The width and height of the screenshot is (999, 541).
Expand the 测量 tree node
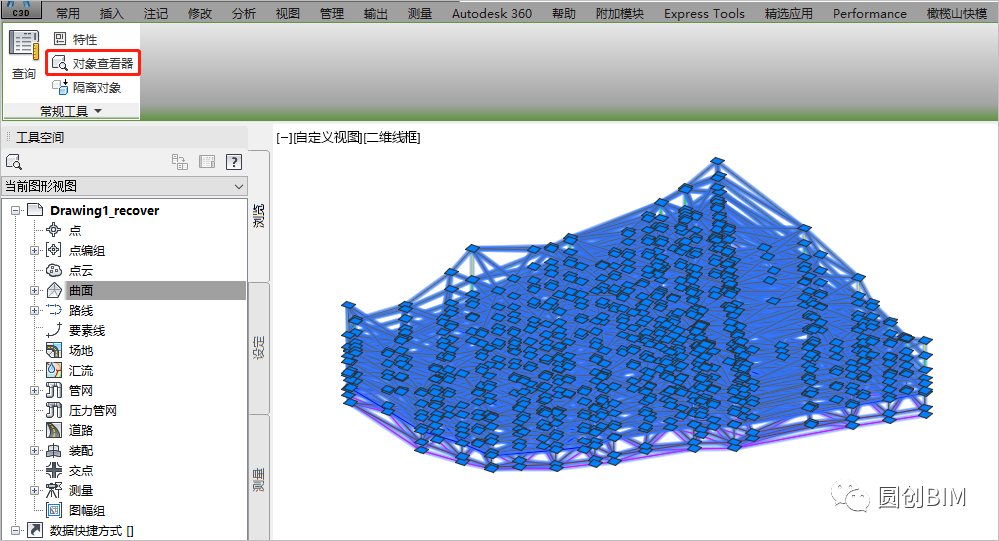pos(35,491)
